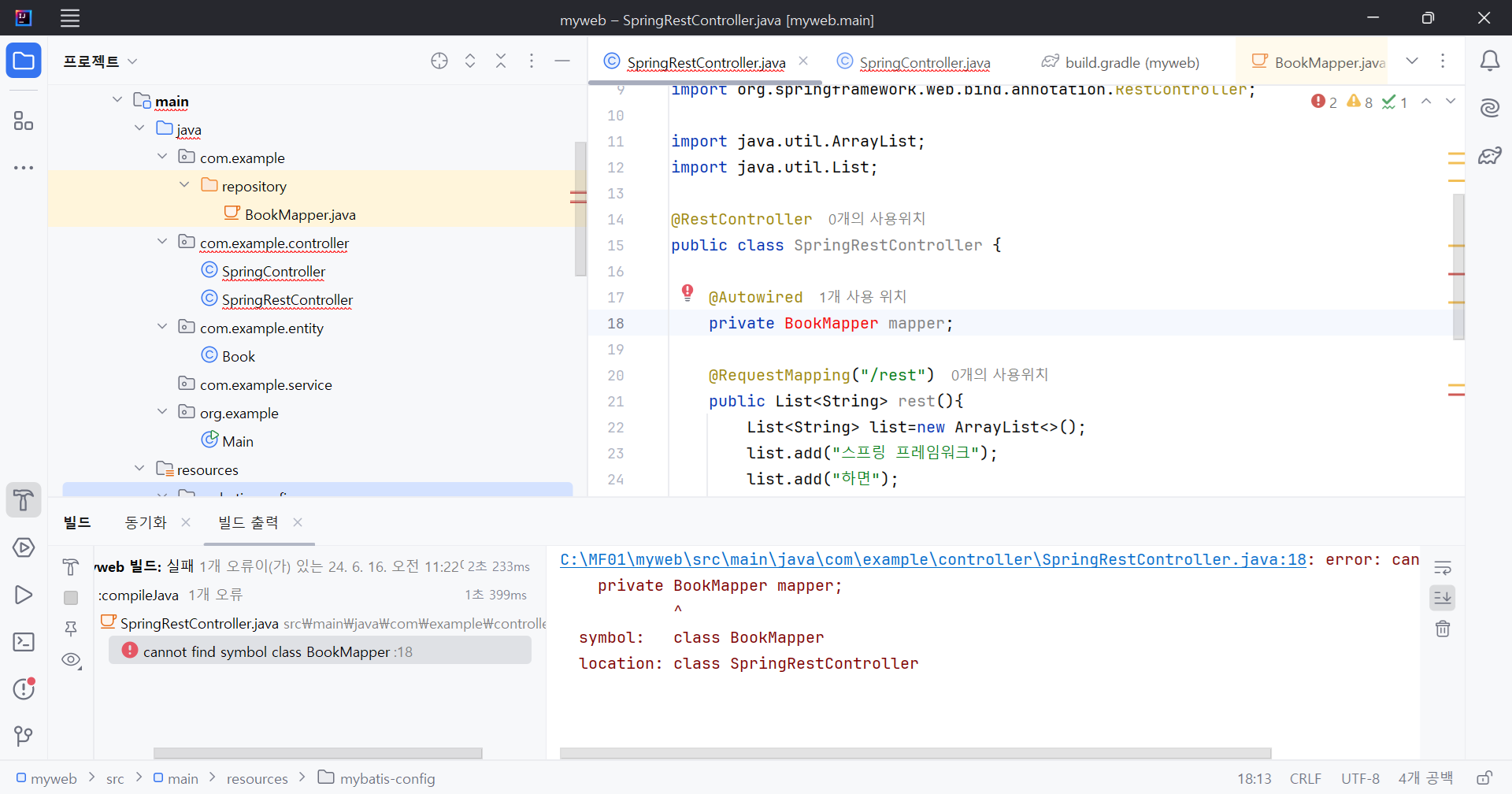Select the 빌드 출력 tab

(248, 522)
